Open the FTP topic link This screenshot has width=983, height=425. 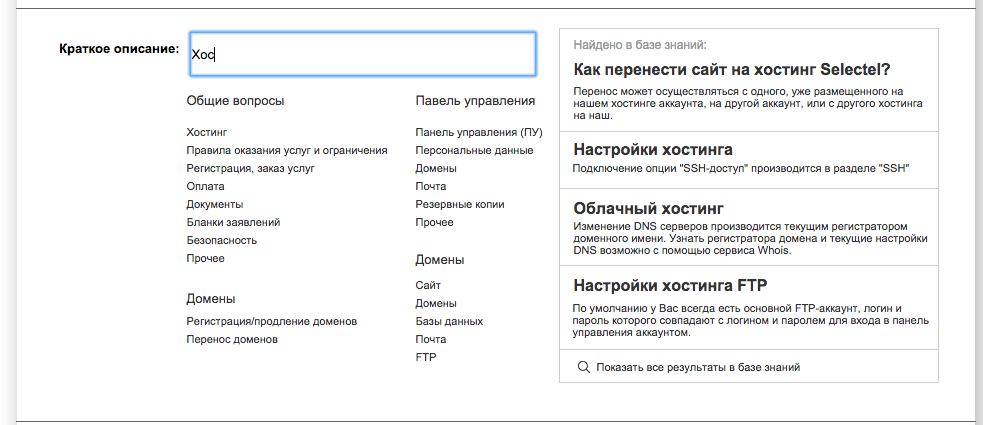pos(426,357)
